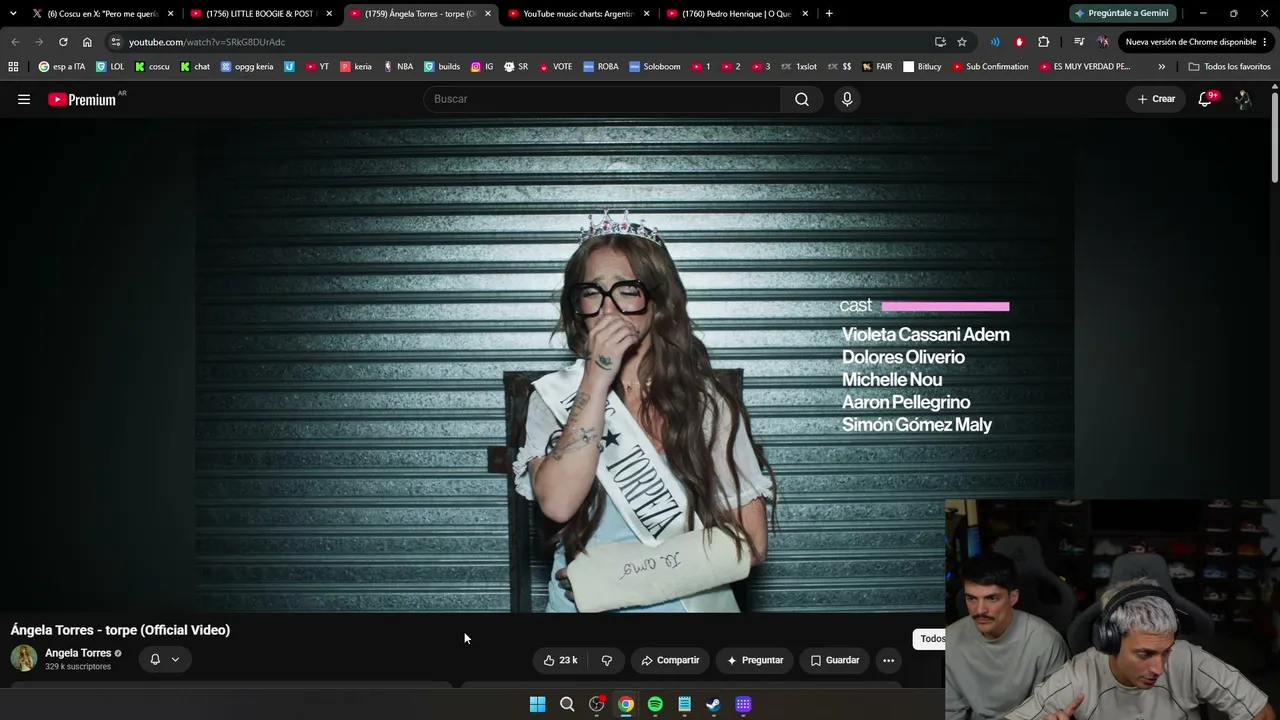Open the YouTube guide hamburger menu
1280x720 pixels.
pos(24,99)
